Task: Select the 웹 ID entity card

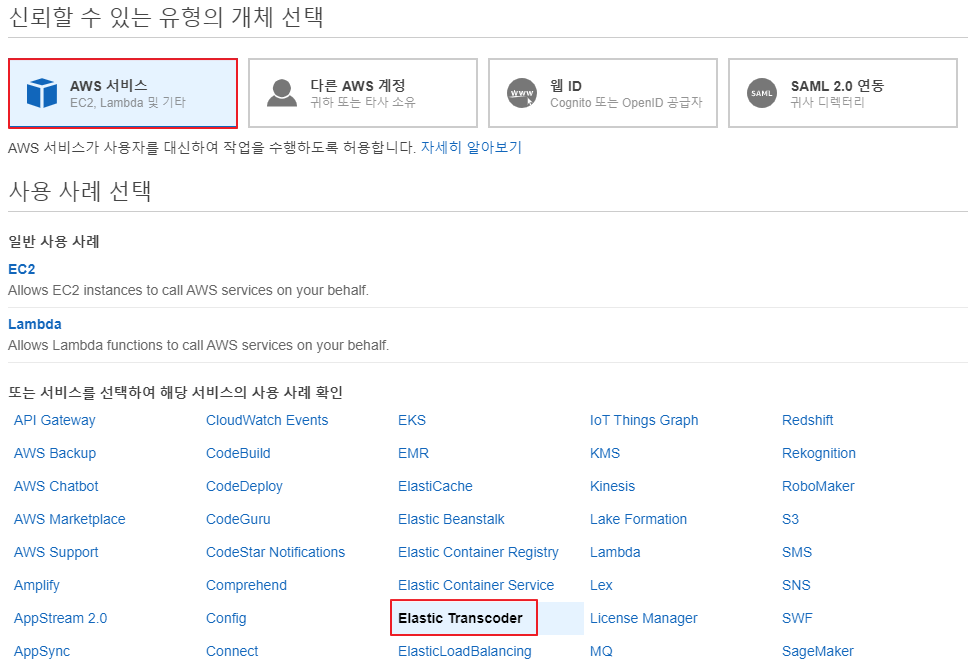Action: 603,93
